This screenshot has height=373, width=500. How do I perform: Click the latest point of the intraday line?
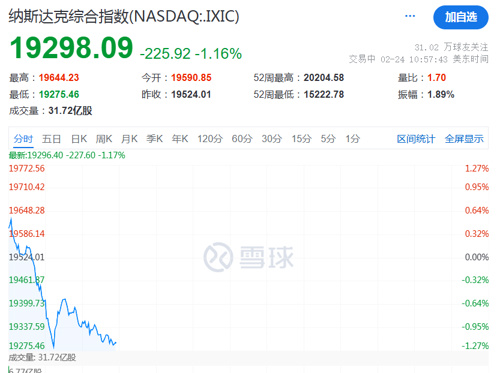click(116, 342)
